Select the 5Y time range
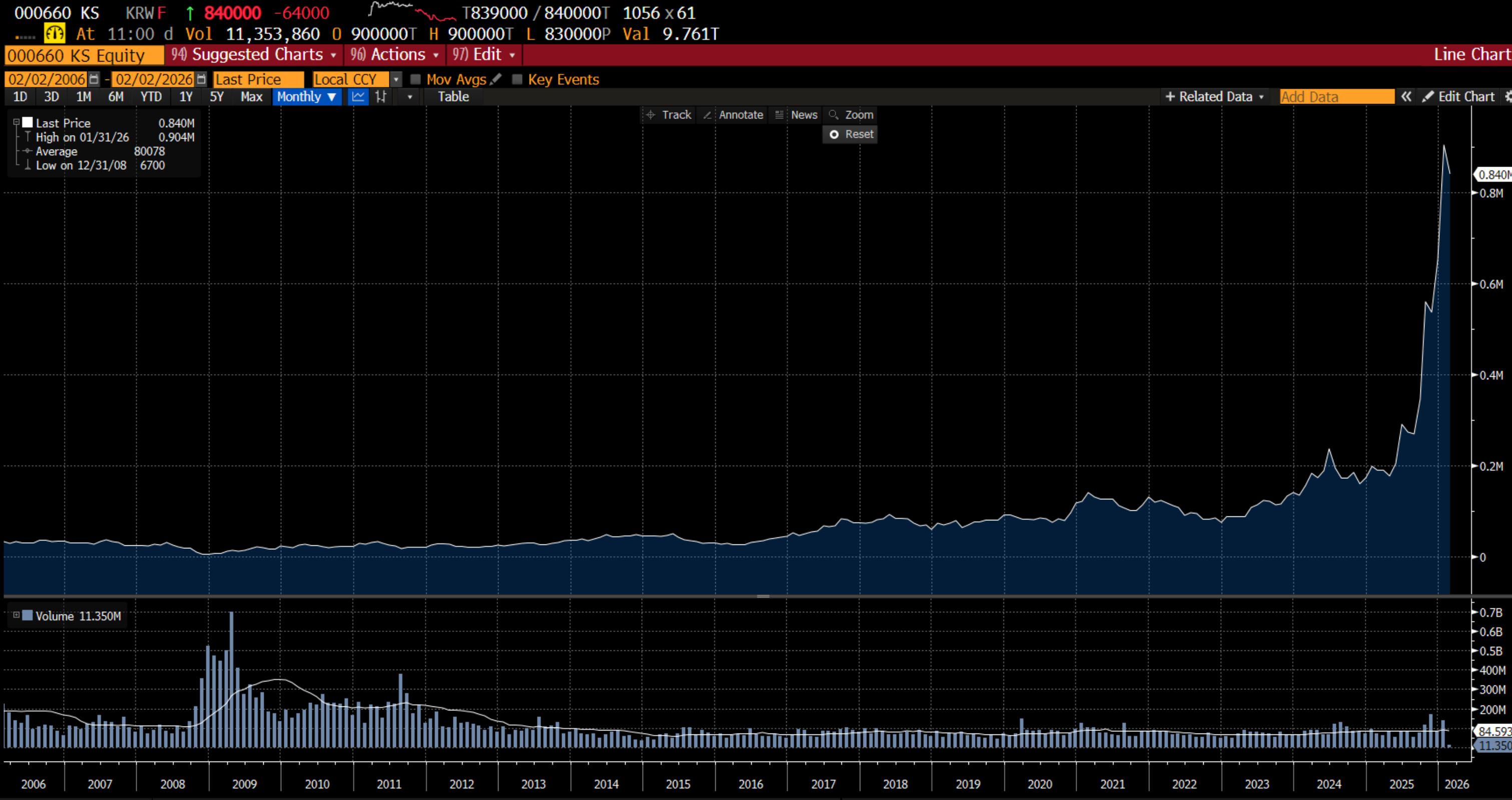Screen dimensions: 1512x800 pos(217,97)
